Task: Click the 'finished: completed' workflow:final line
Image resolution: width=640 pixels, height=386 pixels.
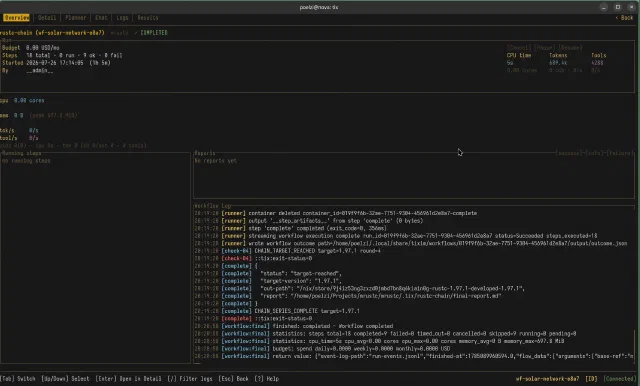Action: (x=294, y=326)
